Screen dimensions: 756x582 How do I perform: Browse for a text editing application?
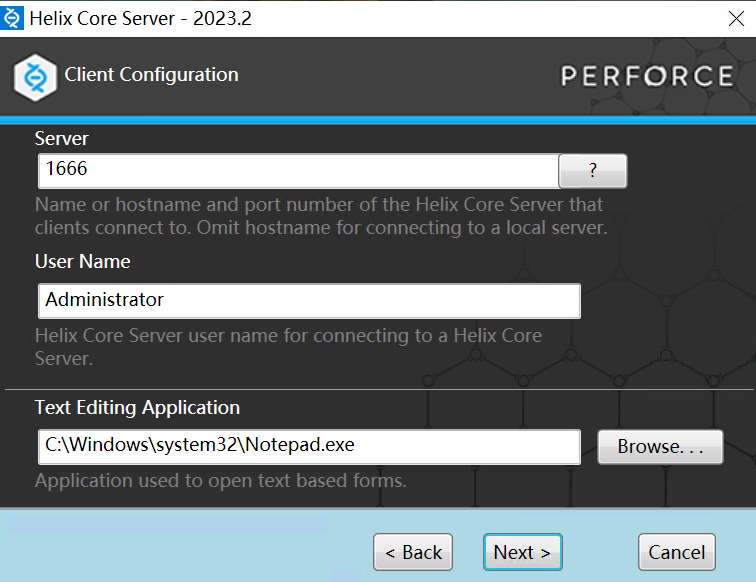pos(660,447)
